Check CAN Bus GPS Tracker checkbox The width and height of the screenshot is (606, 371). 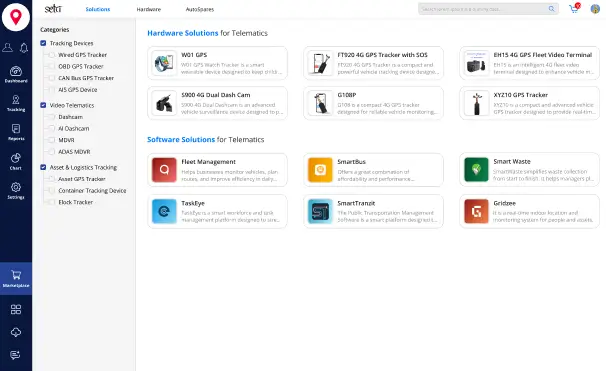[x=51, y=78]
